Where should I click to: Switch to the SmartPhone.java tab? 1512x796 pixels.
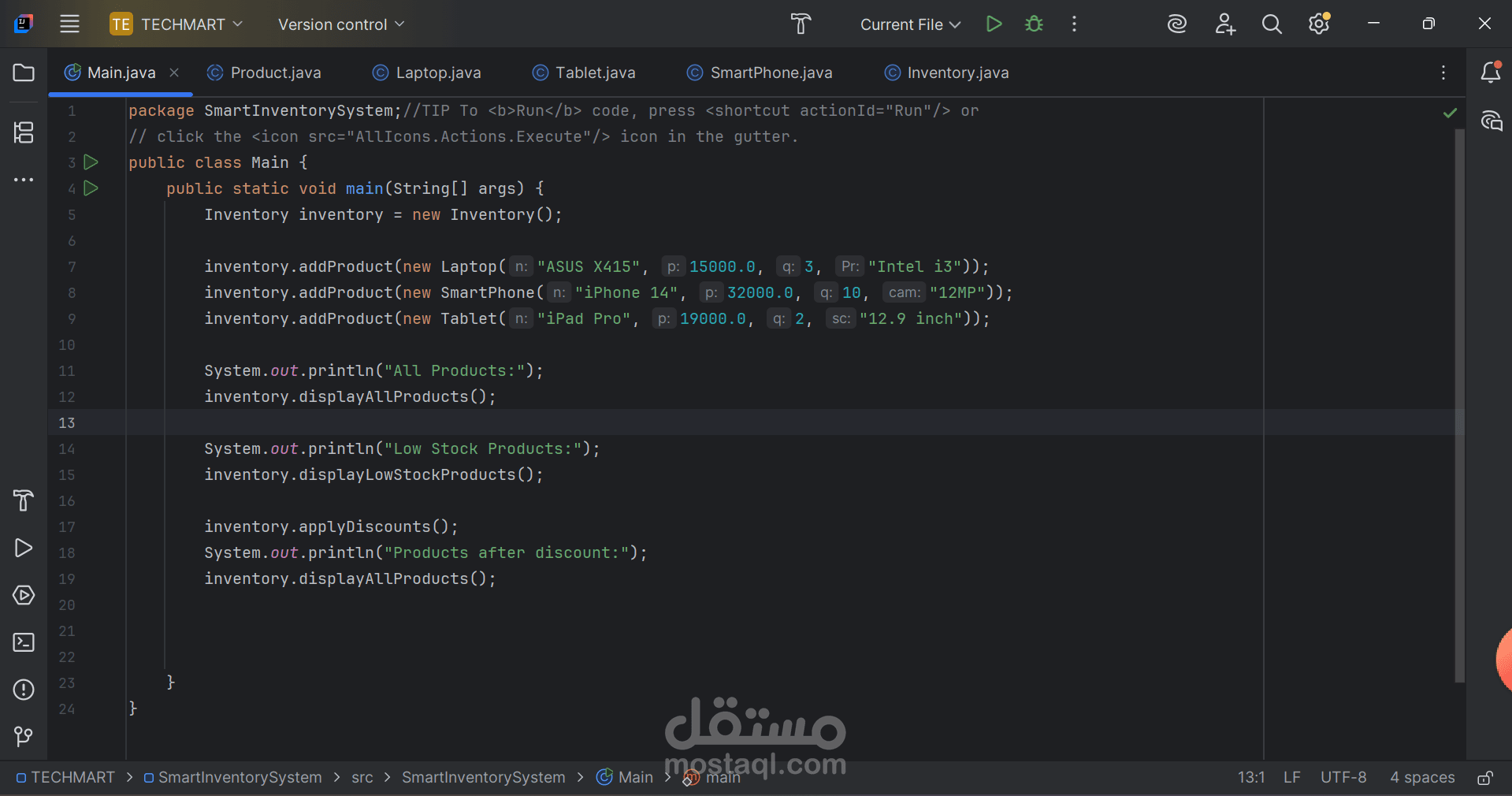pyautogui.click(x=760, y=73)
